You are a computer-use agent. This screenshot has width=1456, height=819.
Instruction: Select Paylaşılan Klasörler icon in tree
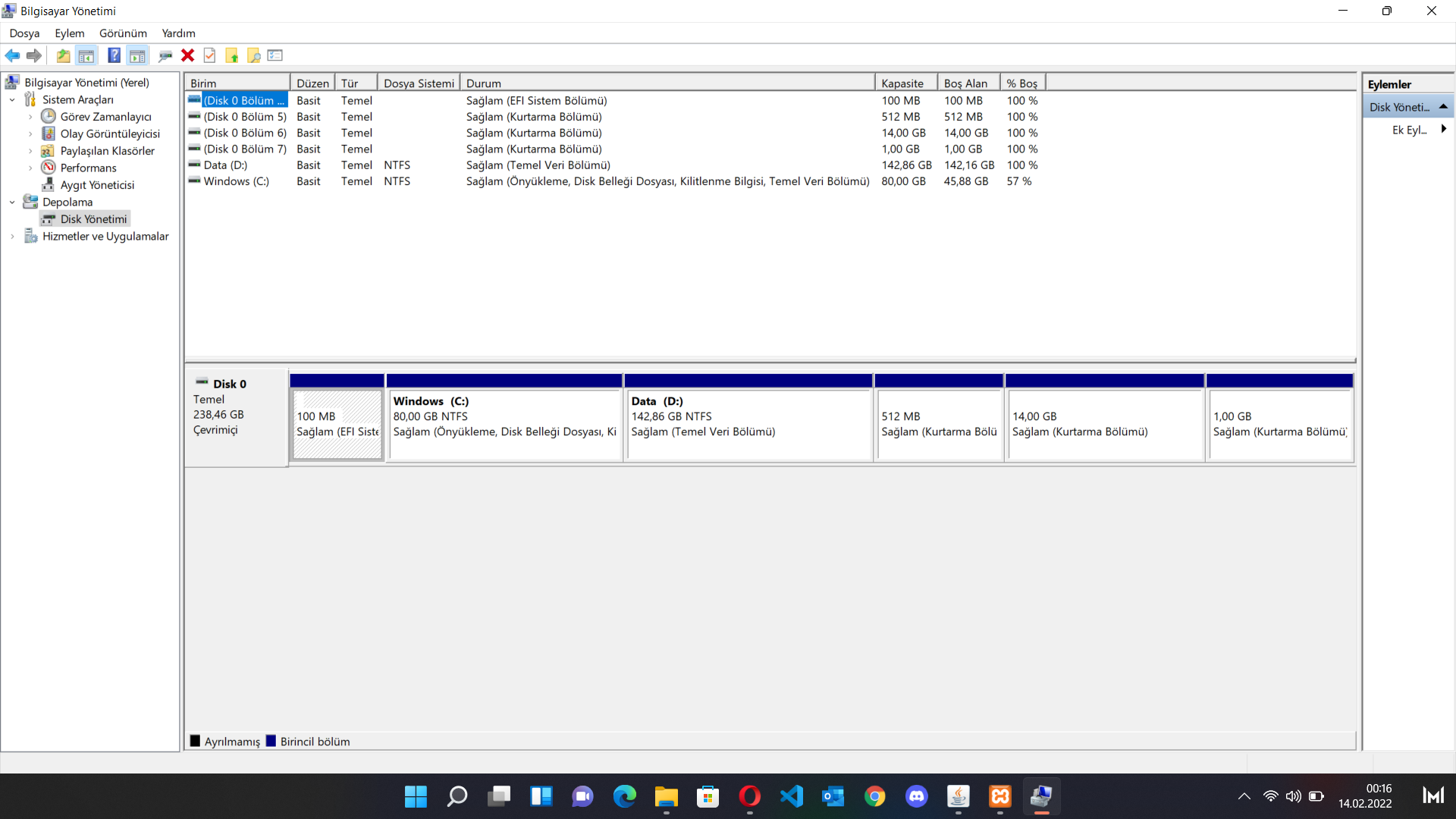(49, 151)
